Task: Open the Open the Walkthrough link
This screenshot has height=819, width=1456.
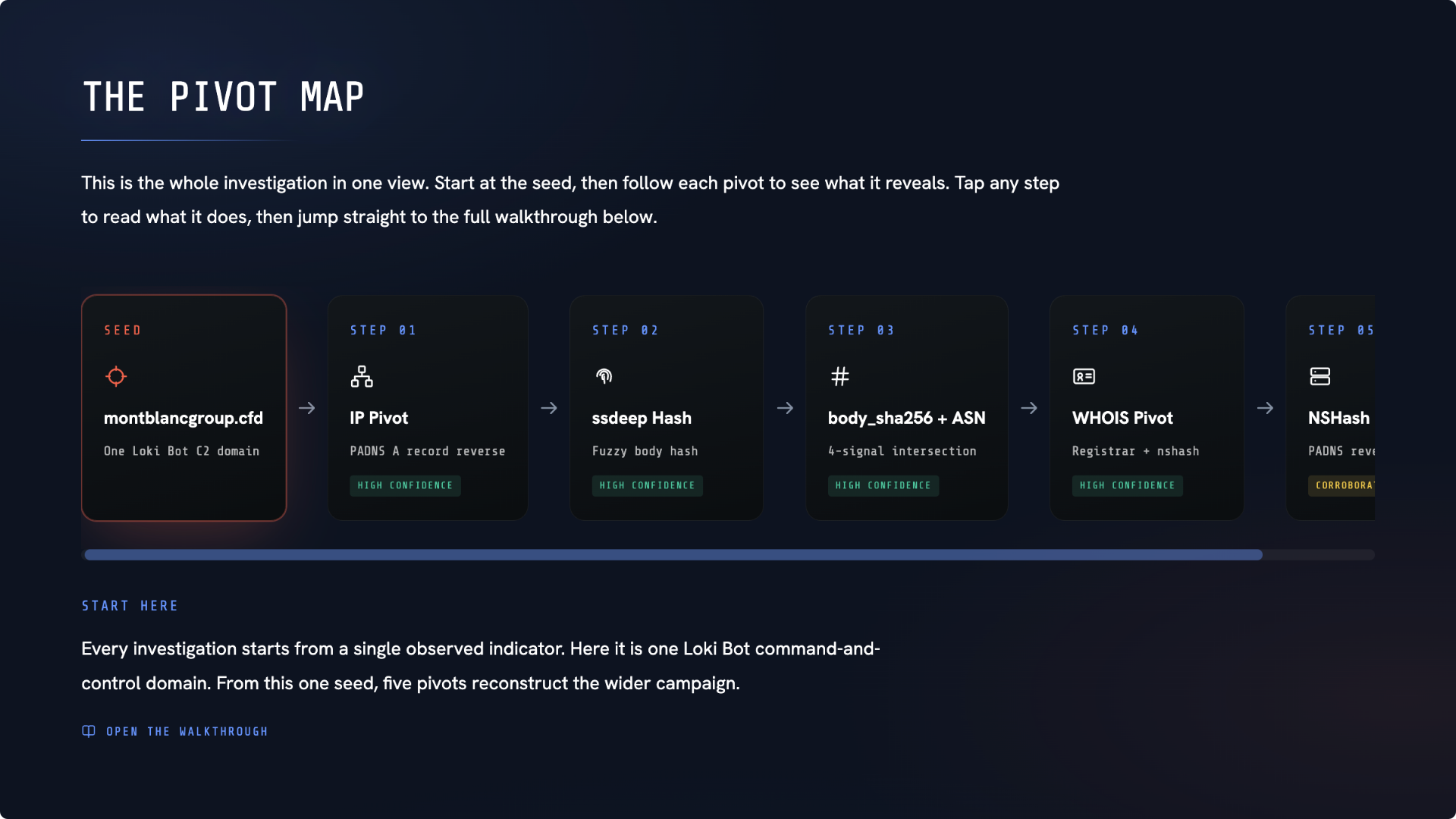Action: (175, 731)
